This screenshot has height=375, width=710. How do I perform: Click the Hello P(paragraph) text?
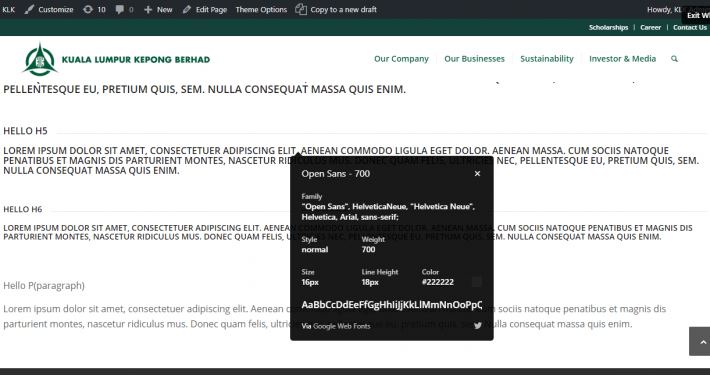(x=44, y=286)
